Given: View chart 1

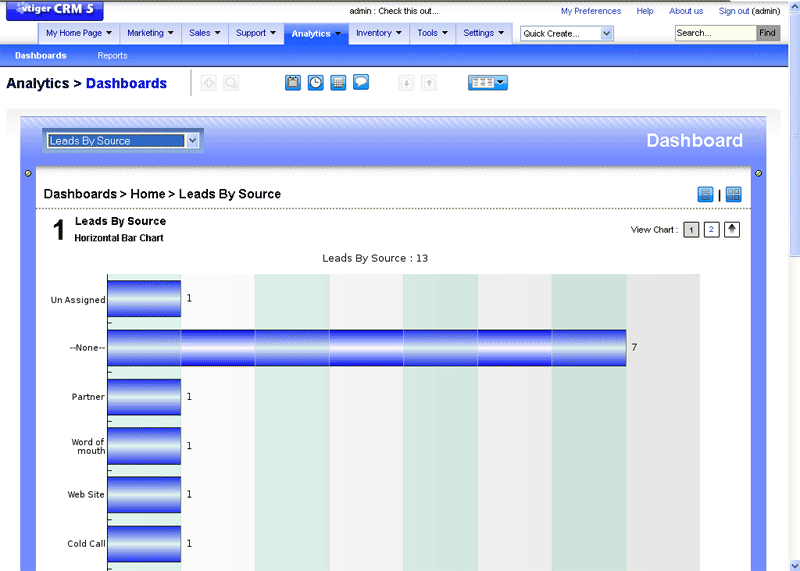Looking at the screenshot, I should (x=691, y=230).
